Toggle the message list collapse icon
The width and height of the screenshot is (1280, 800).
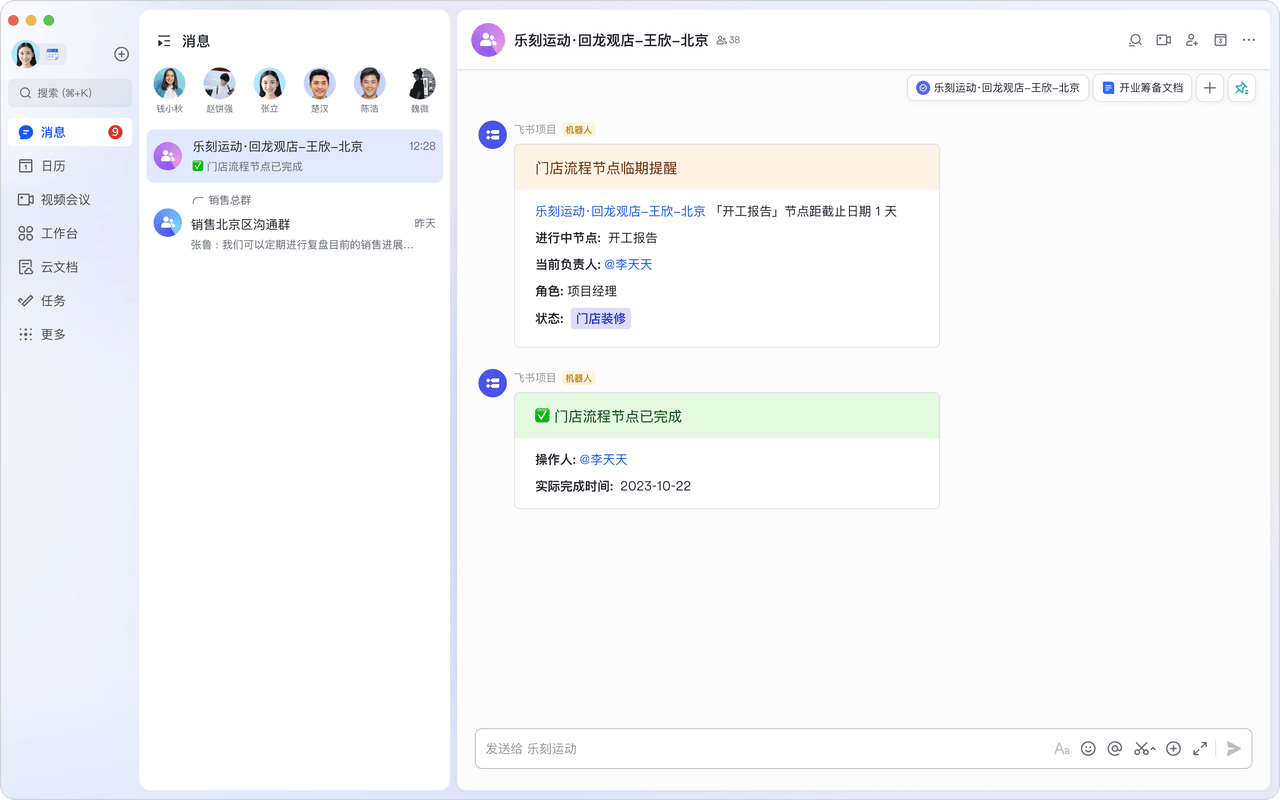(164, 41)
